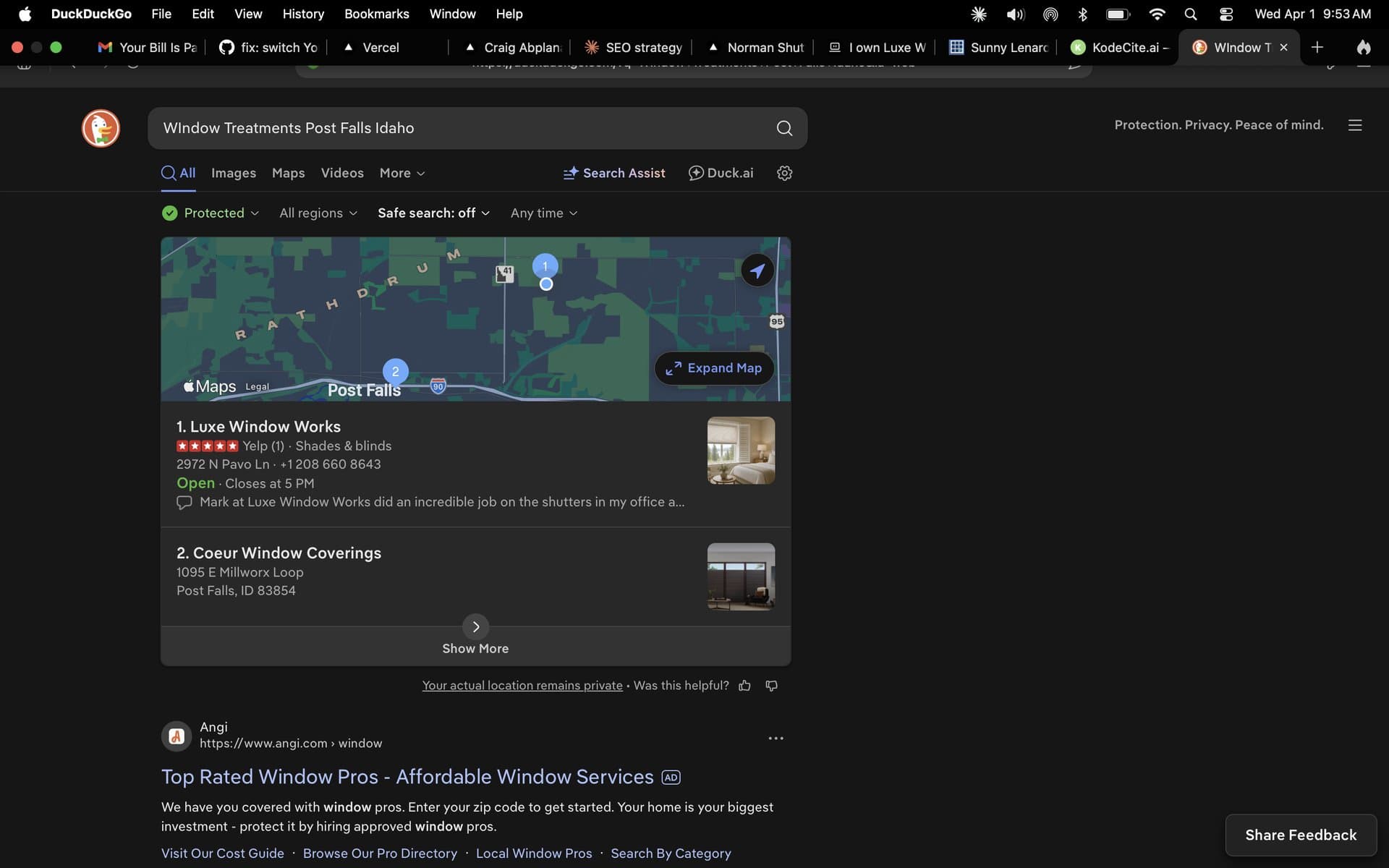Open the three-dot menu on the Angi result

[775, 738]
